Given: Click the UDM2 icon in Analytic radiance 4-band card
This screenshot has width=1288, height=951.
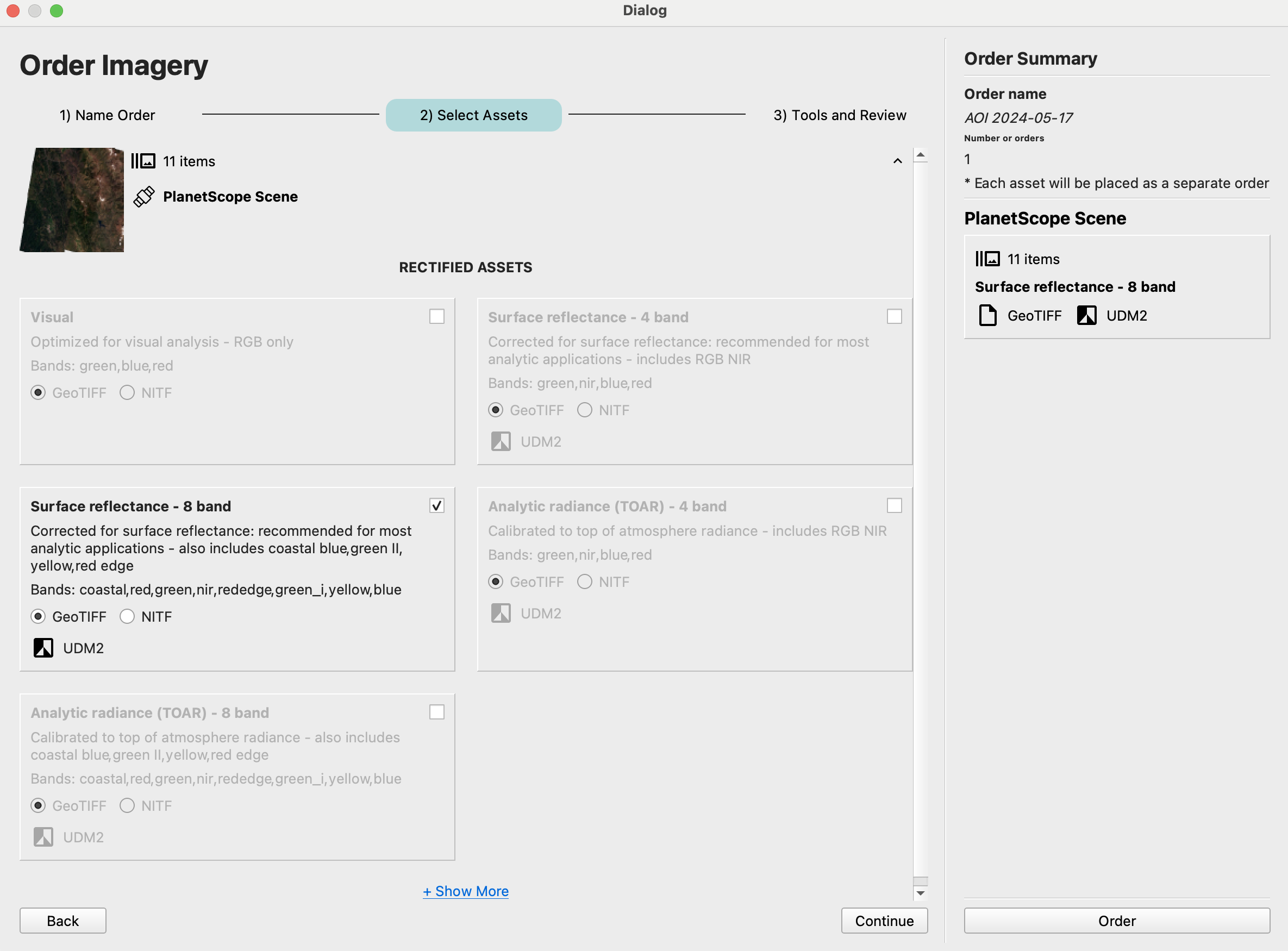Looking at the screenshot, I should pos(501,612).
